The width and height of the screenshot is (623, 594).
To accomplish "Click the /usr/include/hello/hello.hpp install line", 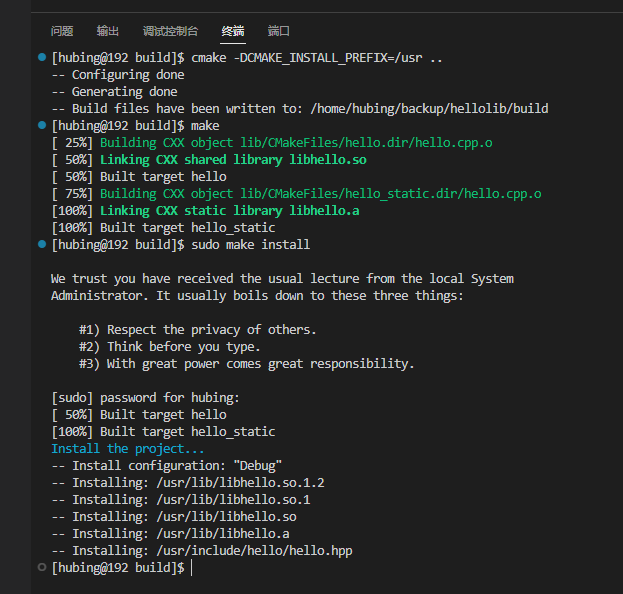I will click(x=202, y=551).
